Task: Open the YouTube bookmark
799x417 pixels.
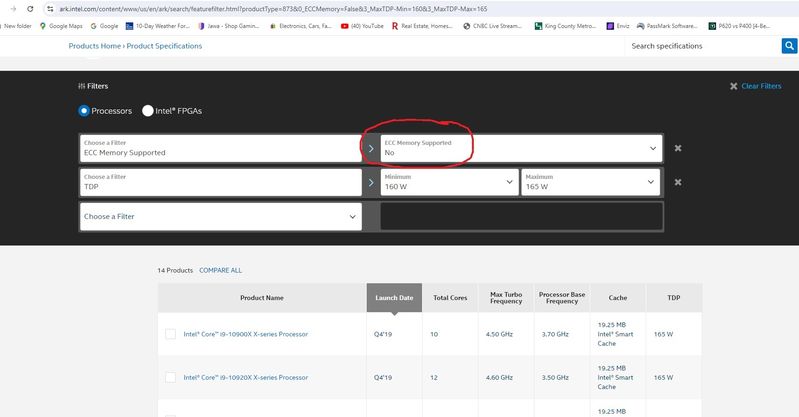Action: pos(362,25)
